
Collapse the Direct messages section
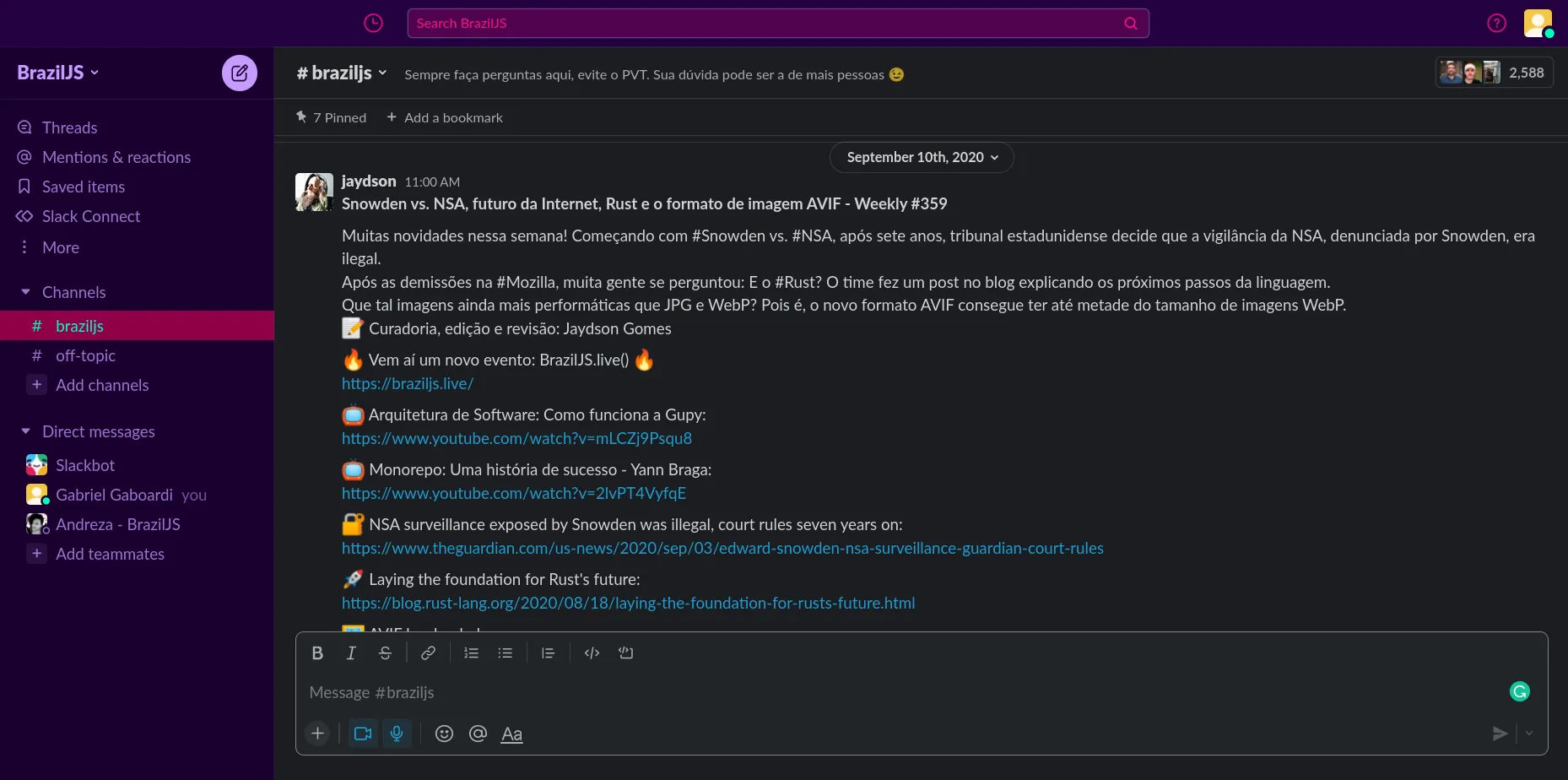pyautogui.click(x=25, y=431)
